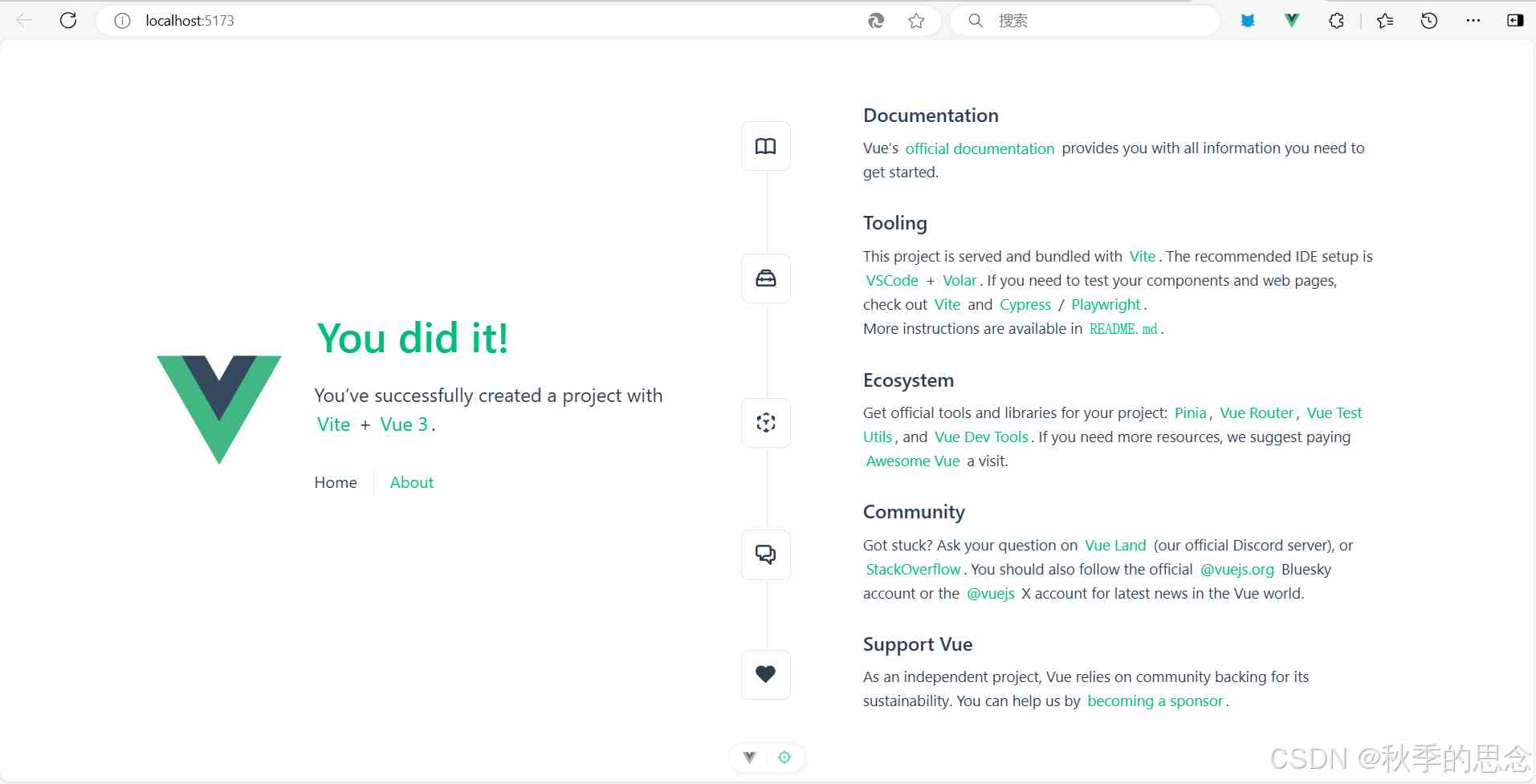Image resolution: width=1536 pixels, height=784 pixels.
Task: Click the Ecosystem icon
Action: point(766,423)
